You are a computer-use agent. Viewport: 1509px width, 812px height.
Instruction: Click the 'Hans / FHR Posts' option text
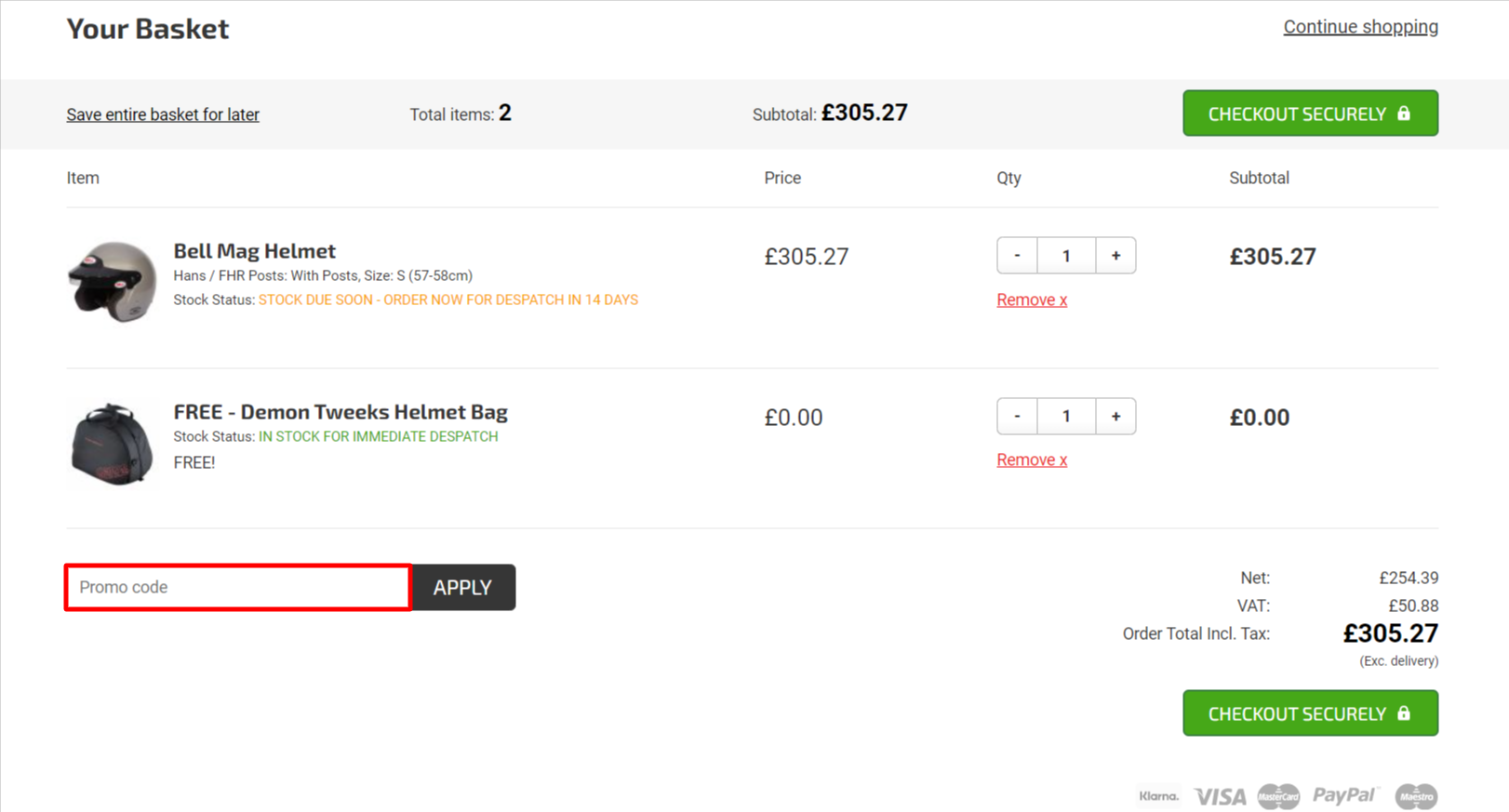tap(323, 275)
